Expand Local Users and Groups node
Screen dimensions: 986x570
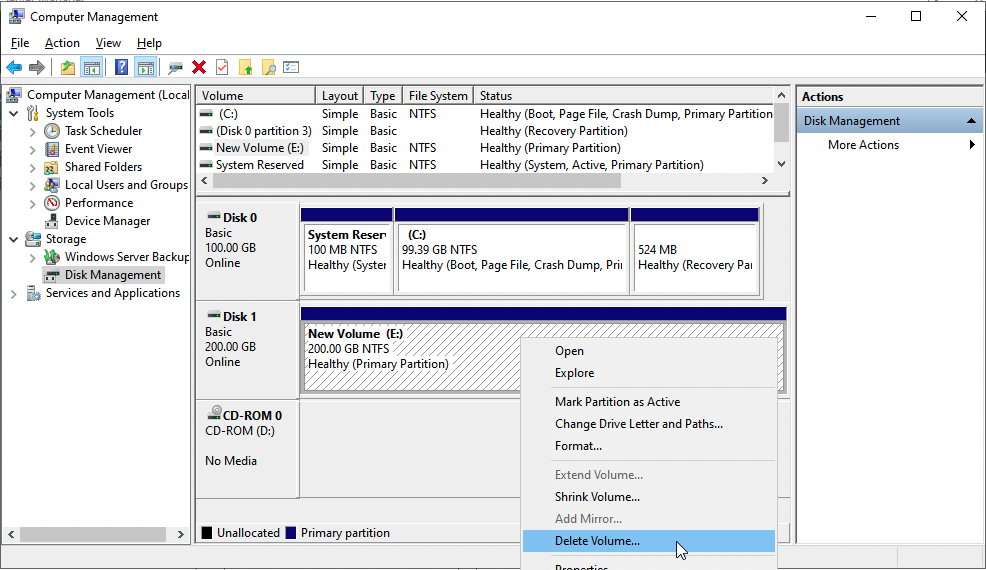pos(33,186)
